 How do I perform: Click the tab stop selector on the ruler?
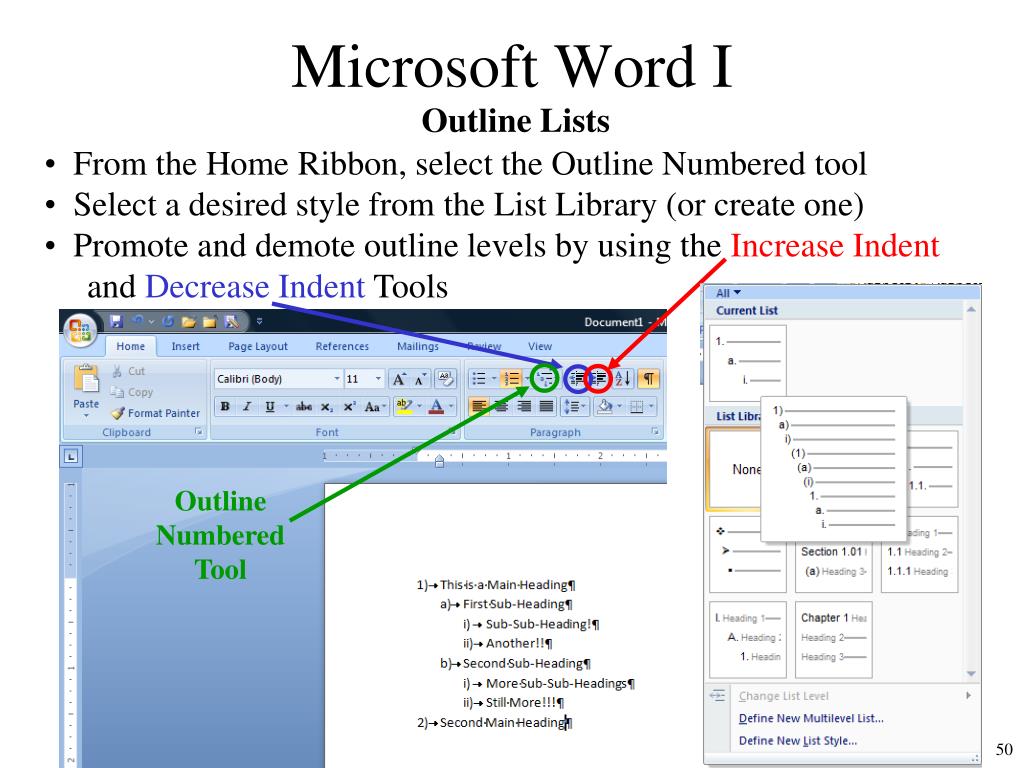pyautogui.click(x=71, y=456)
